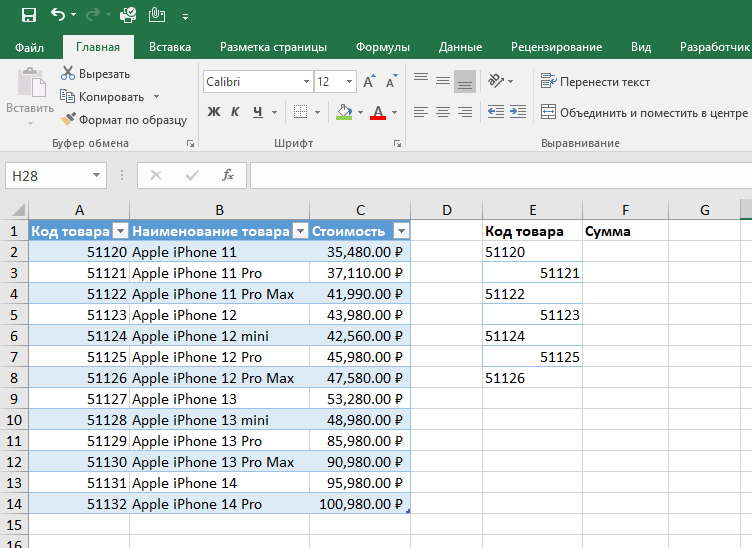Open filter dropdown for Код товара
This screenshot has width=752, height=548.
pos(120,232)
